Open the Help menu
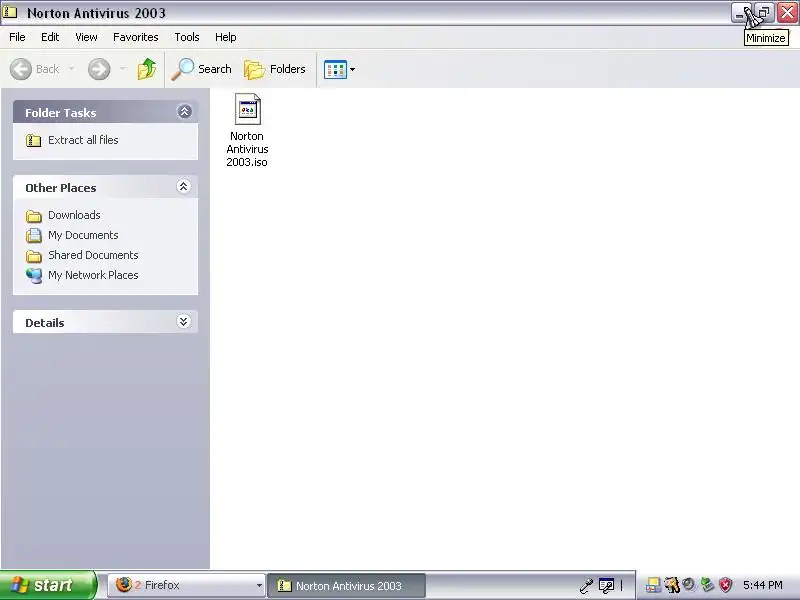800x600 pixels. pyautogui.click(x=226, y=37)
